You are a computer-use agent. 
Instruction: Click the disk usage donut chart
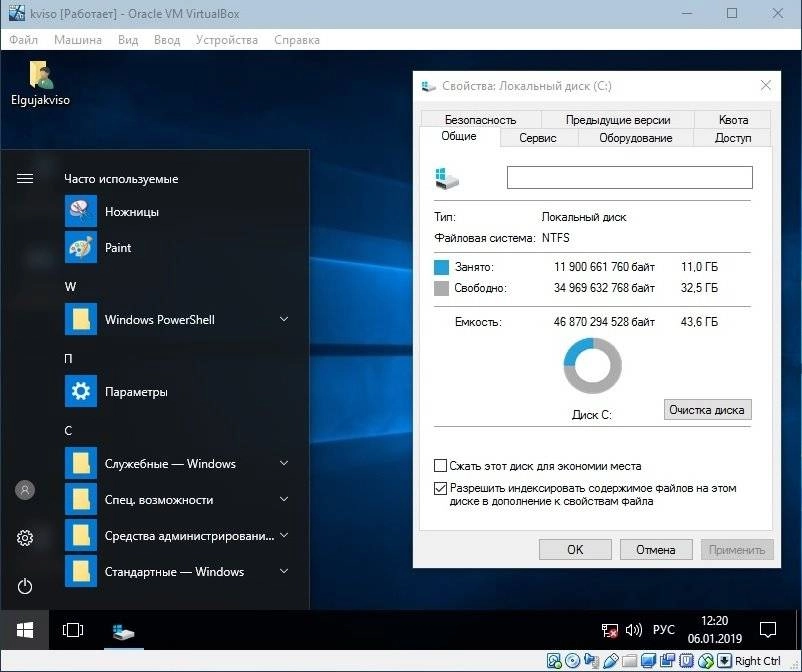click(592, 365)
